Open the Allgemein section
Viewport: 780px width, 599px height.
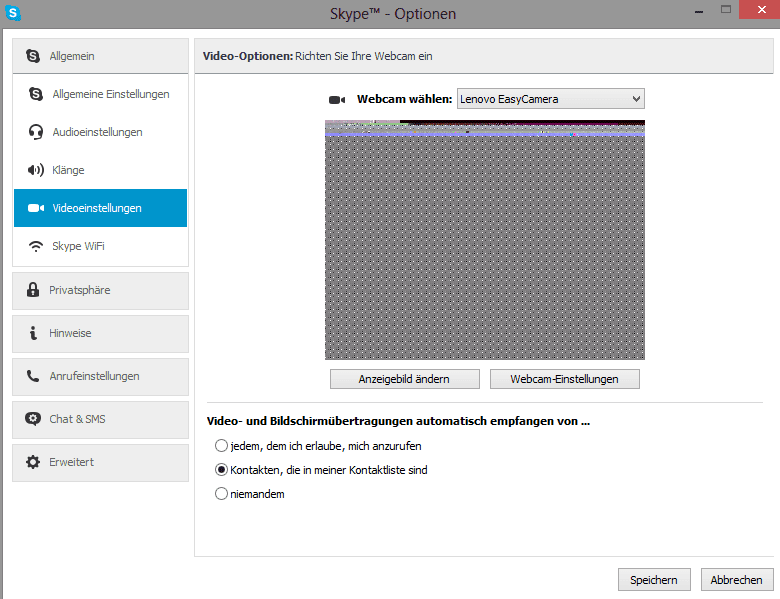coord(100,56)
